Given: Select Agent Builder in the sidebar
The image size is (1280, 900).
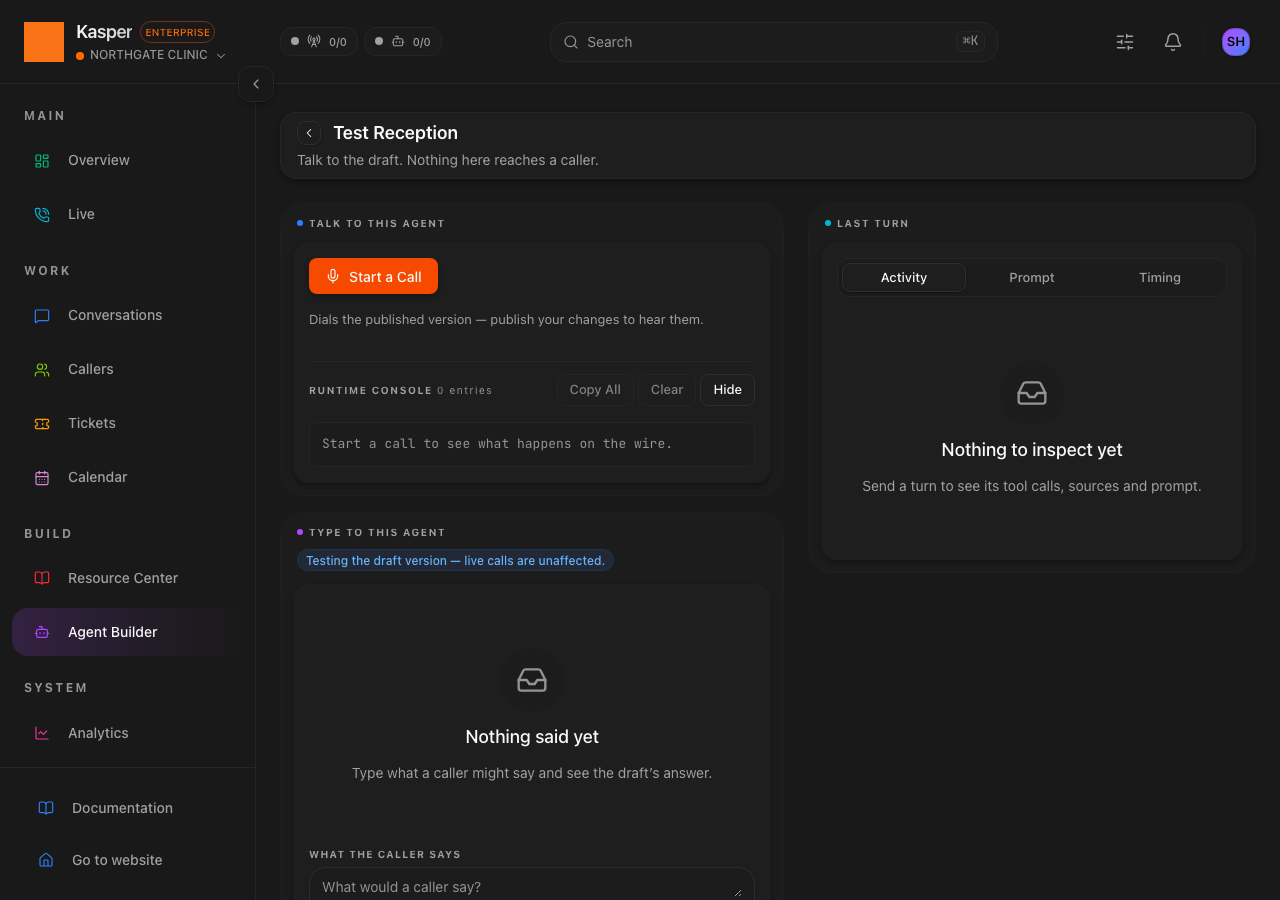Looking at the screenshot, I should [x=126, y=632].
